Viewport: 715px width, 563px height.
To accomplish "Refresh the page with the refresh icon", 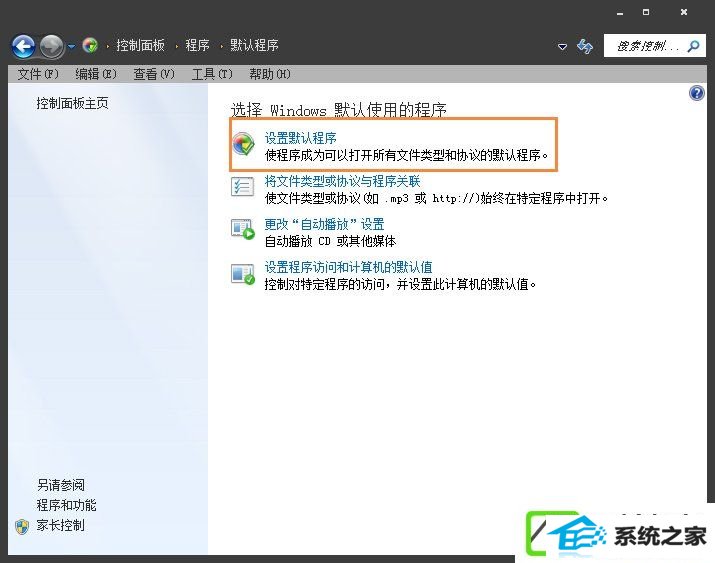I will [585, 46].
